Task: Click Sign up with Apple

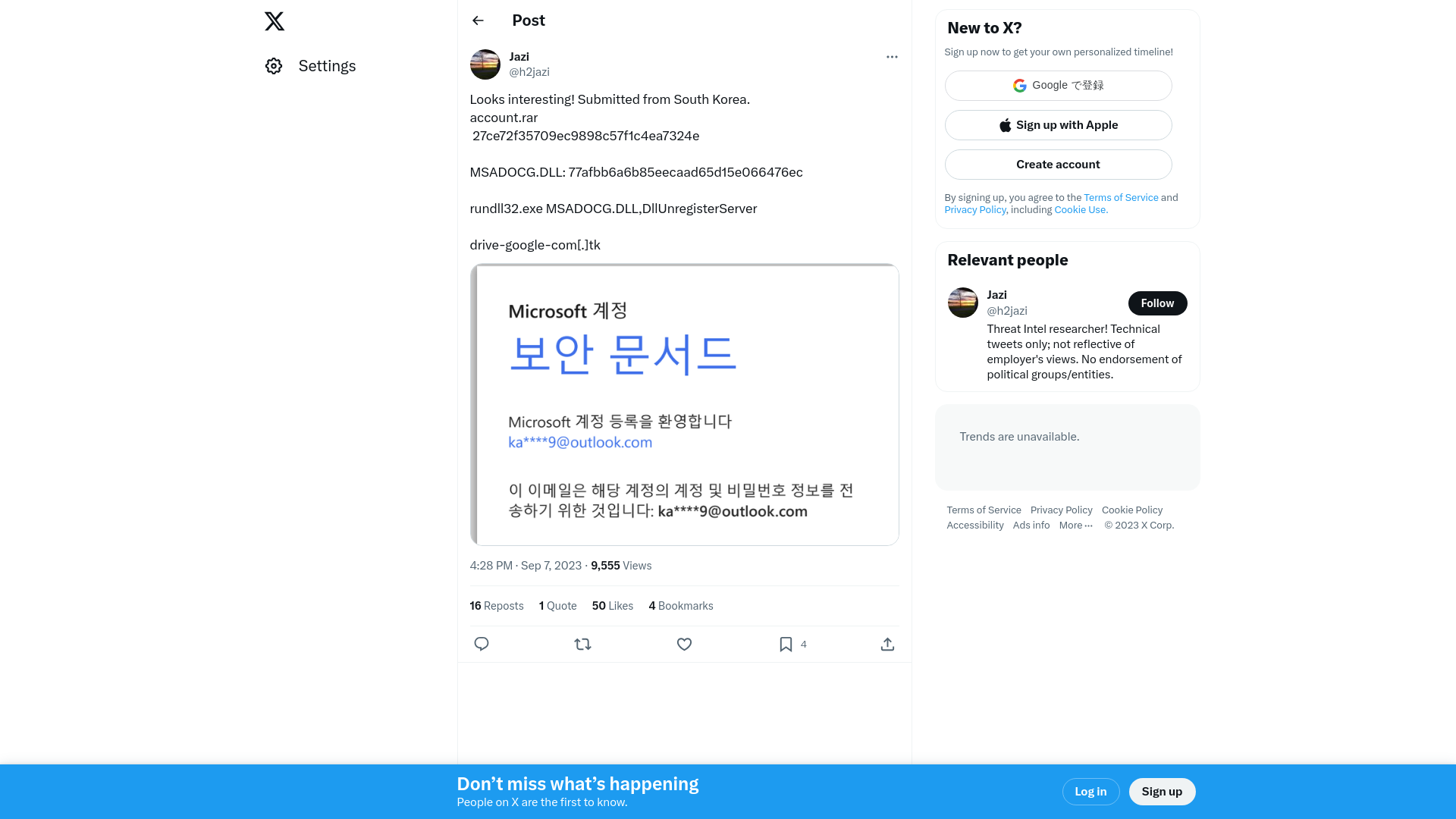Action: tap(1058, 124)
